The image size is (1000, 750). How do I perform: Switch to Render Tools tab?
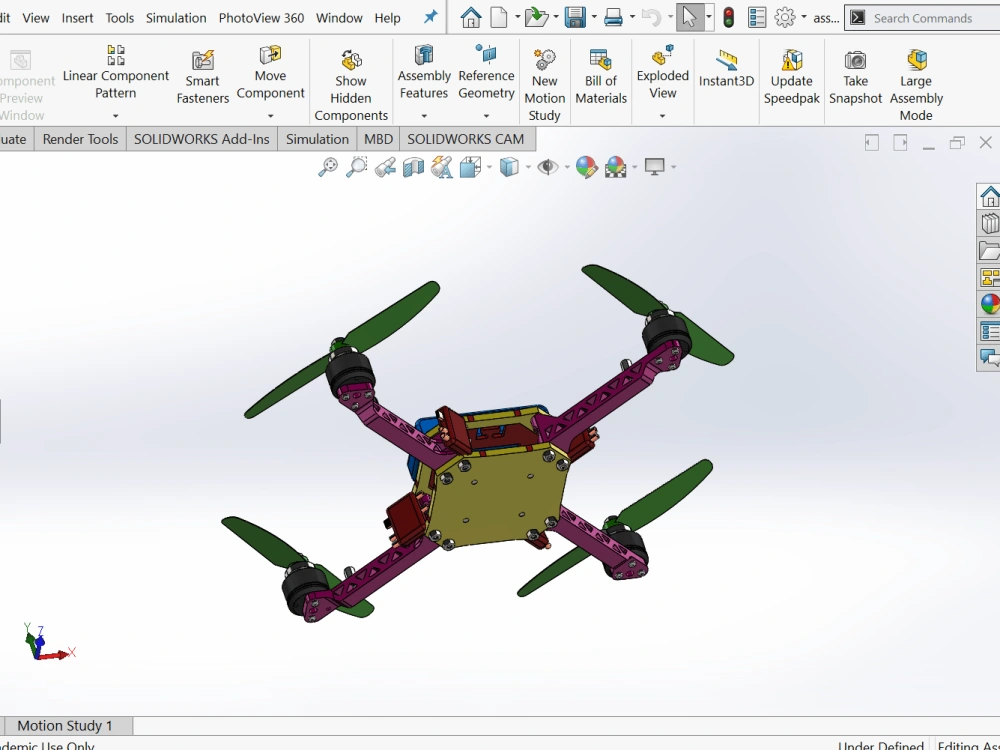pos(80,139)
